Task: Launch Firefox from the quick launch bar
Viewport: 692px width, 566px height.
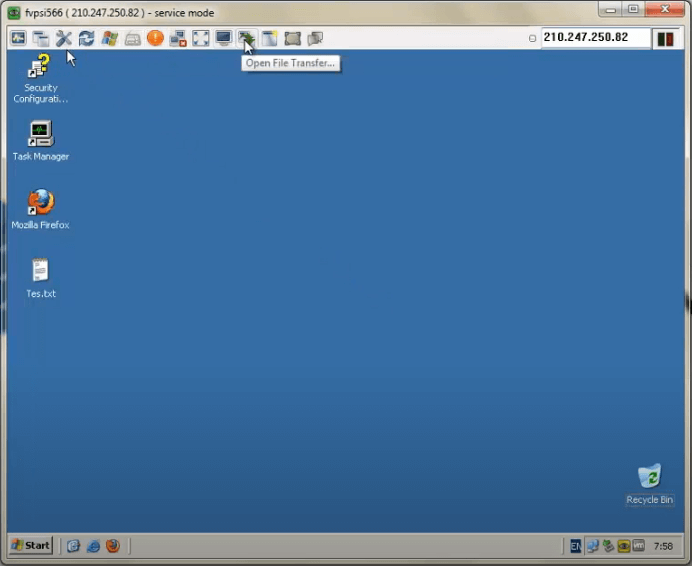Action: tap(113, 546)
